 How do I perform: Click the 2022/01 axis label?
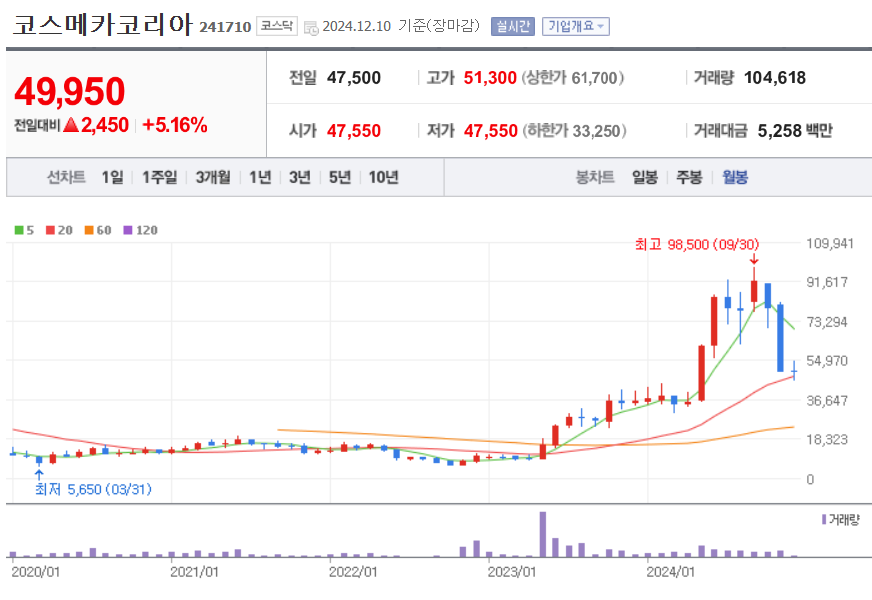(353, 572)
